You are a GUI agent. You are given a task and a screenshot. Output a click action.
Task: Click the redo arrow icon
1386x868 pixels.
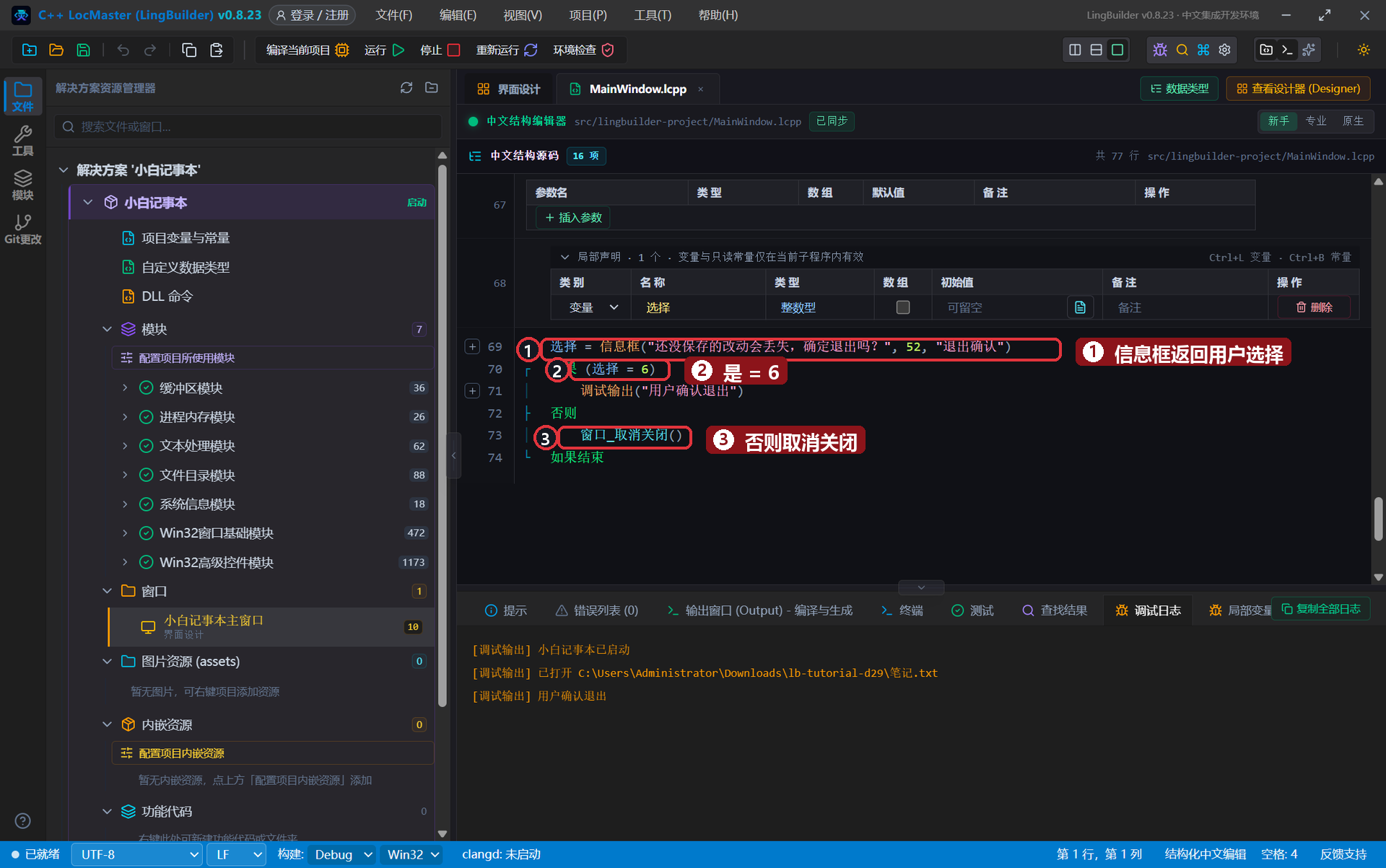click(x=150, y=50)
